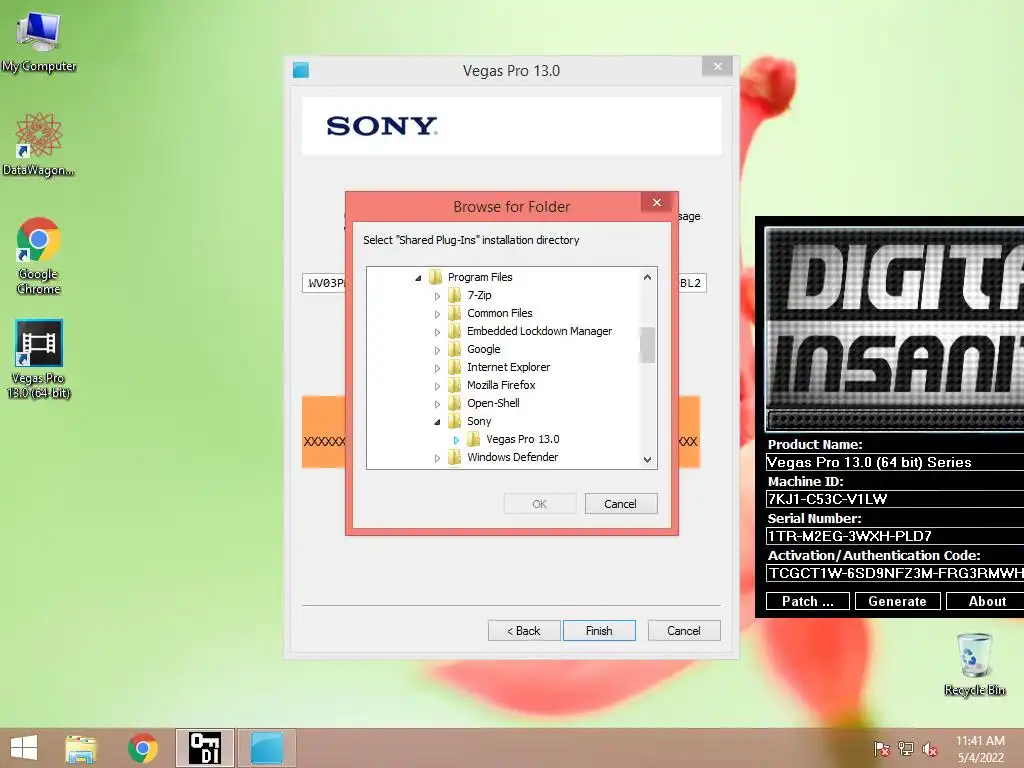Open the DataWagon desktop shortcut
The height and width of the screenshot is (768, 1024).
pyautogui.click(x=39, y=144)
